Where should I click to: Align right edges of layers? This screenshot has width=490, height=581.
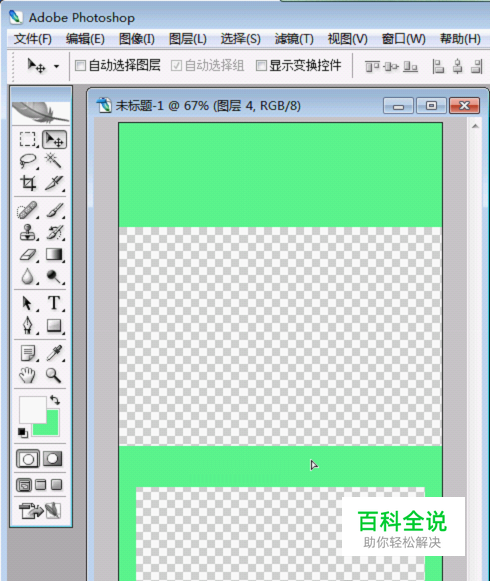pos(477,67)
